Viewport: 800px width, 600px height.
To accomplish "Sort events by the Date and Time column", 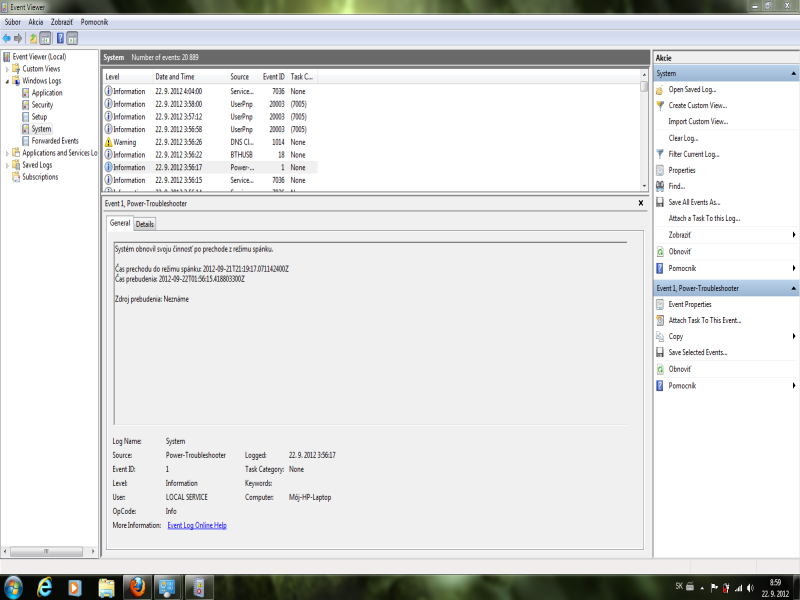I will tap(175, 76).
